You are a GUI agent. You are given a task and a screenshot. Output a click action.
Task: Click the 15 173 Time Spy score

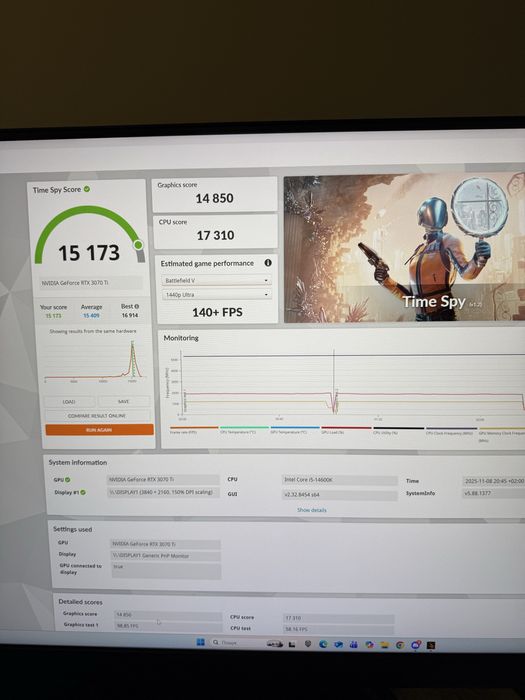click(x=89, y=253)
